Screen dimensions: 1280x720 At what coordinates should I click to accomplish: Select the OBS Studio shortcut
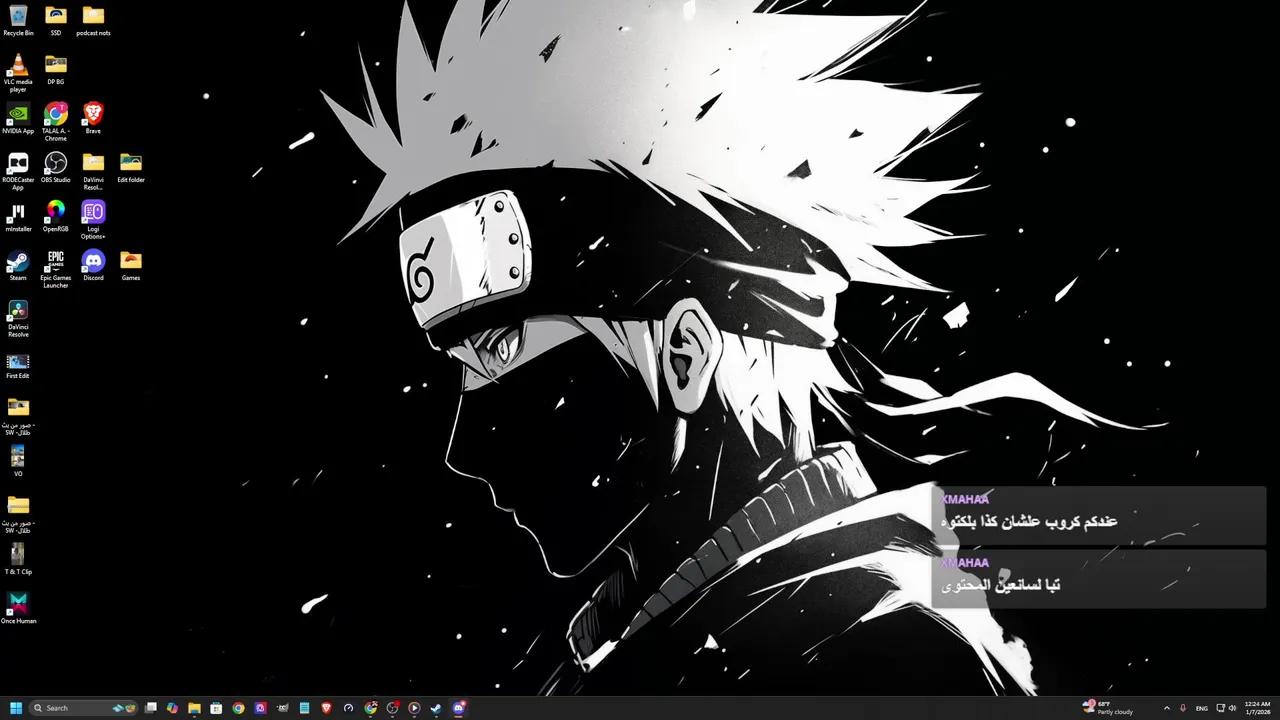click(56, 167)
